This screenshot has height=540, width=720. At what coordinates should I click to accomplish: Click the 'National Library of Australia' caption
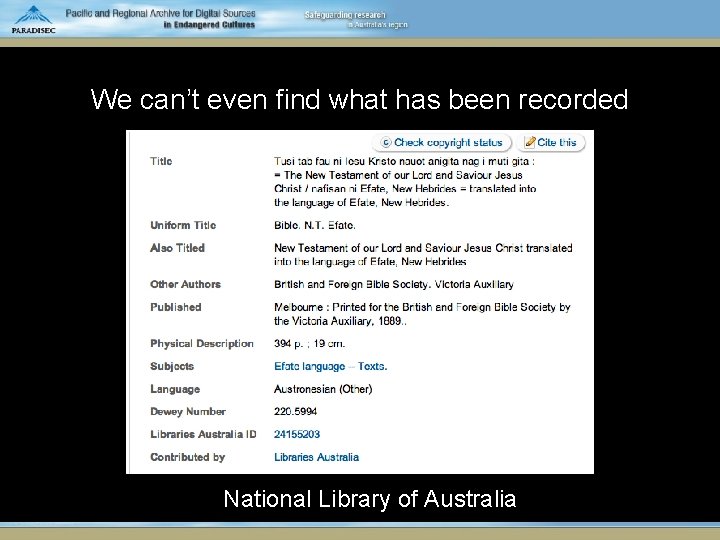click(x=370, y=499)
